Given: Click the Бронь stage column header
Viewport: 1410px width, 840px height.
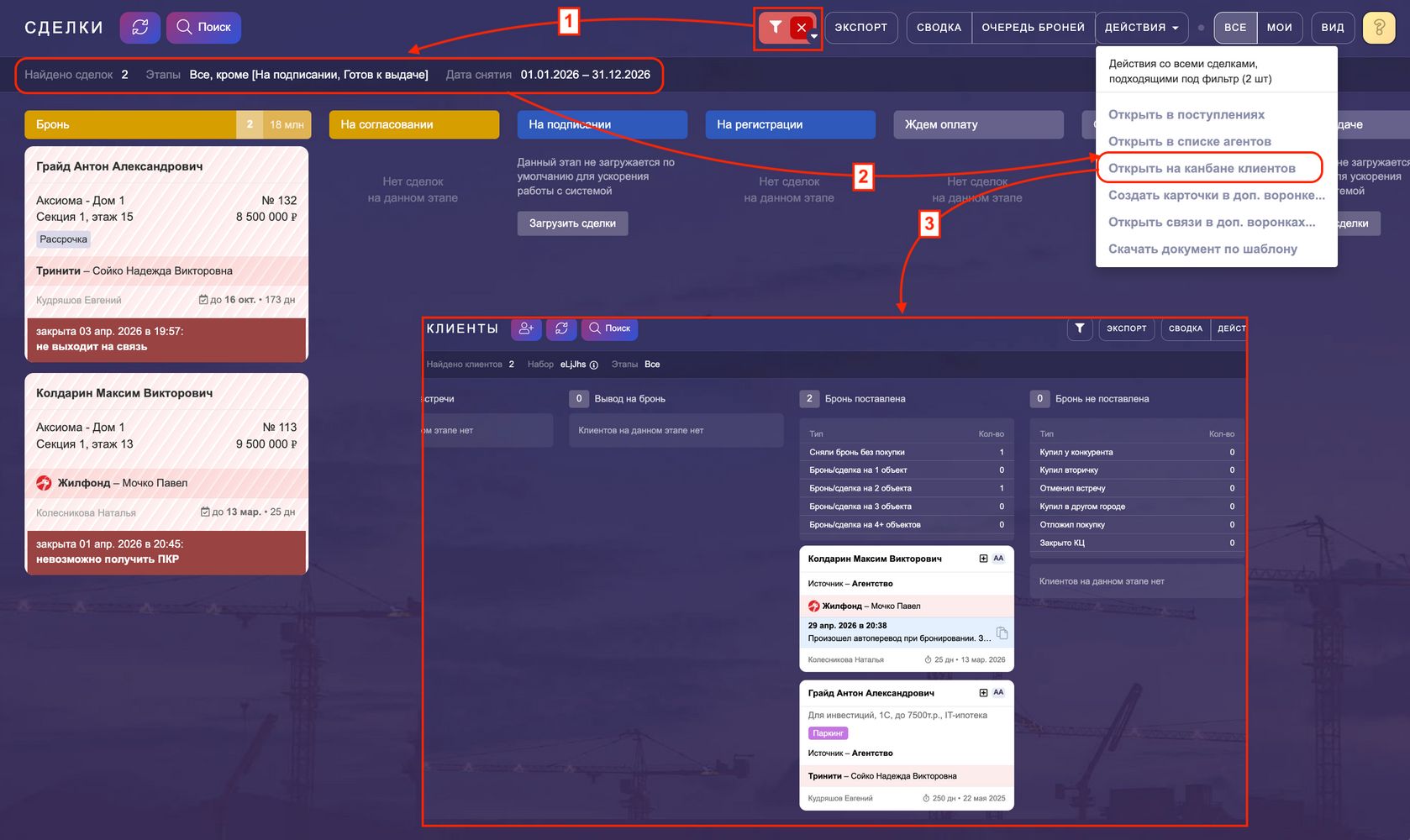Looking at the screenshot, I should point(168,124).
